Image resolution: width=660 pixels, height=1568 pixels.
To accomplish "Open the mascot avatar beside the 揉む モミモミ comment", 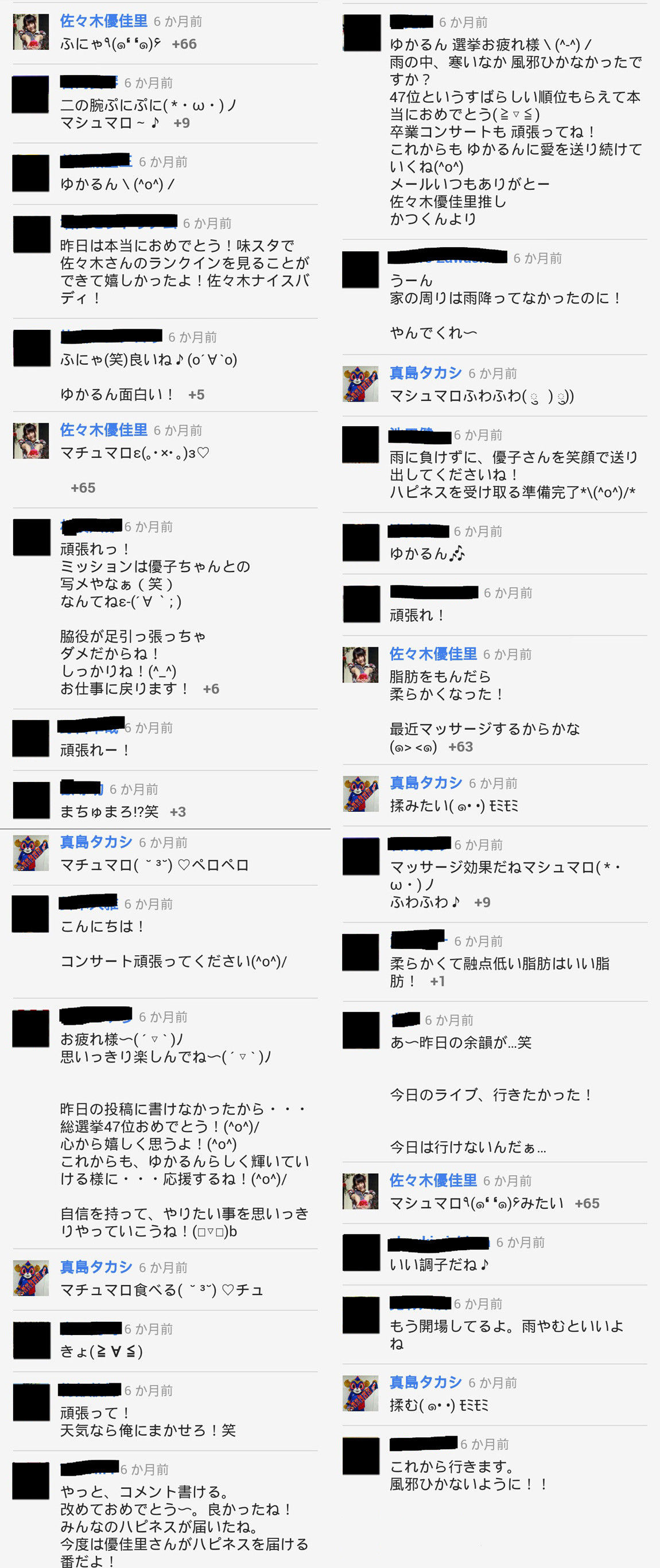I will click(x=360, y=1394).
